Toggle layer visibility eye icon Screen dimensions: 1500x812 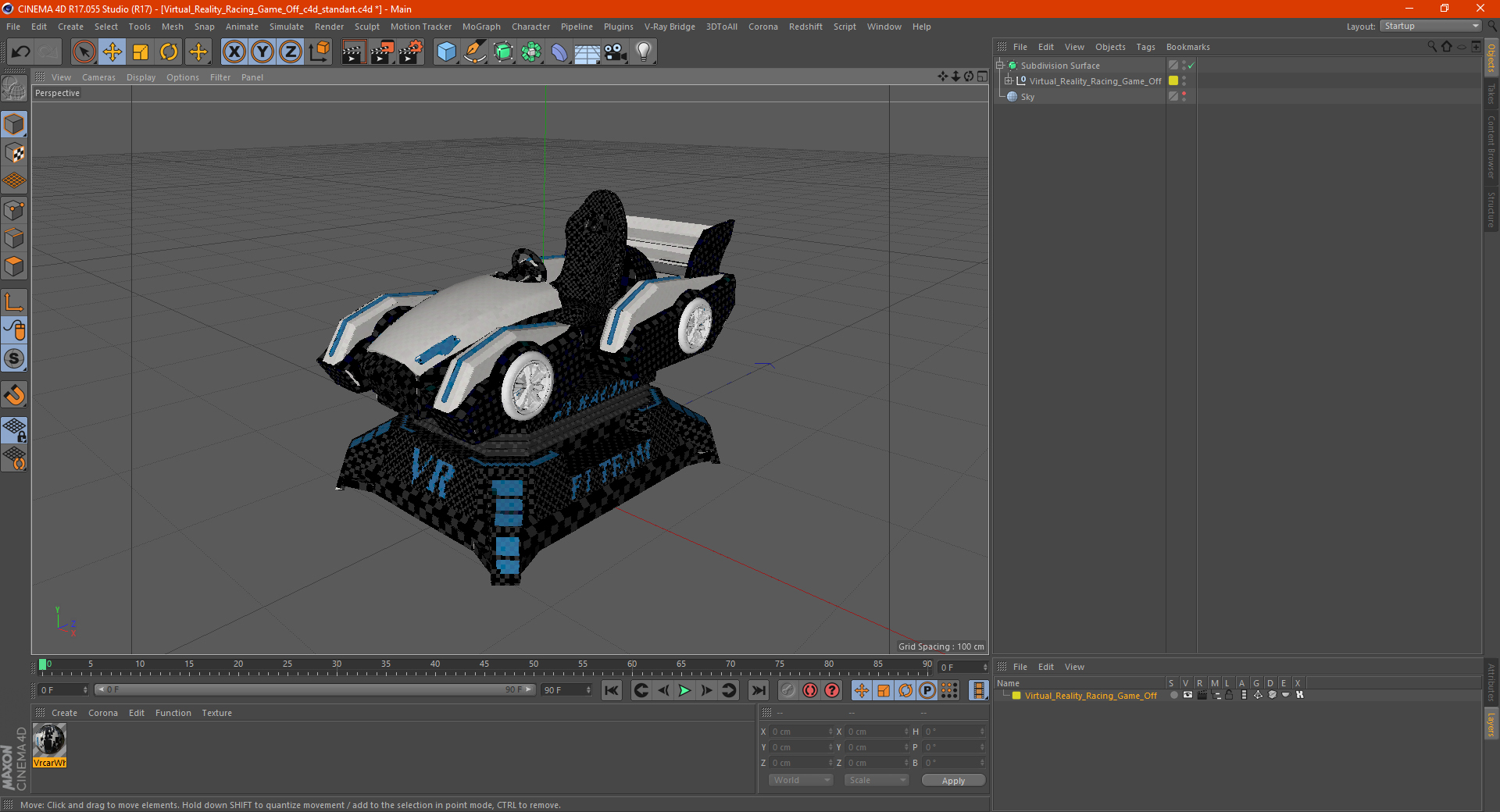pos(1188,695)
